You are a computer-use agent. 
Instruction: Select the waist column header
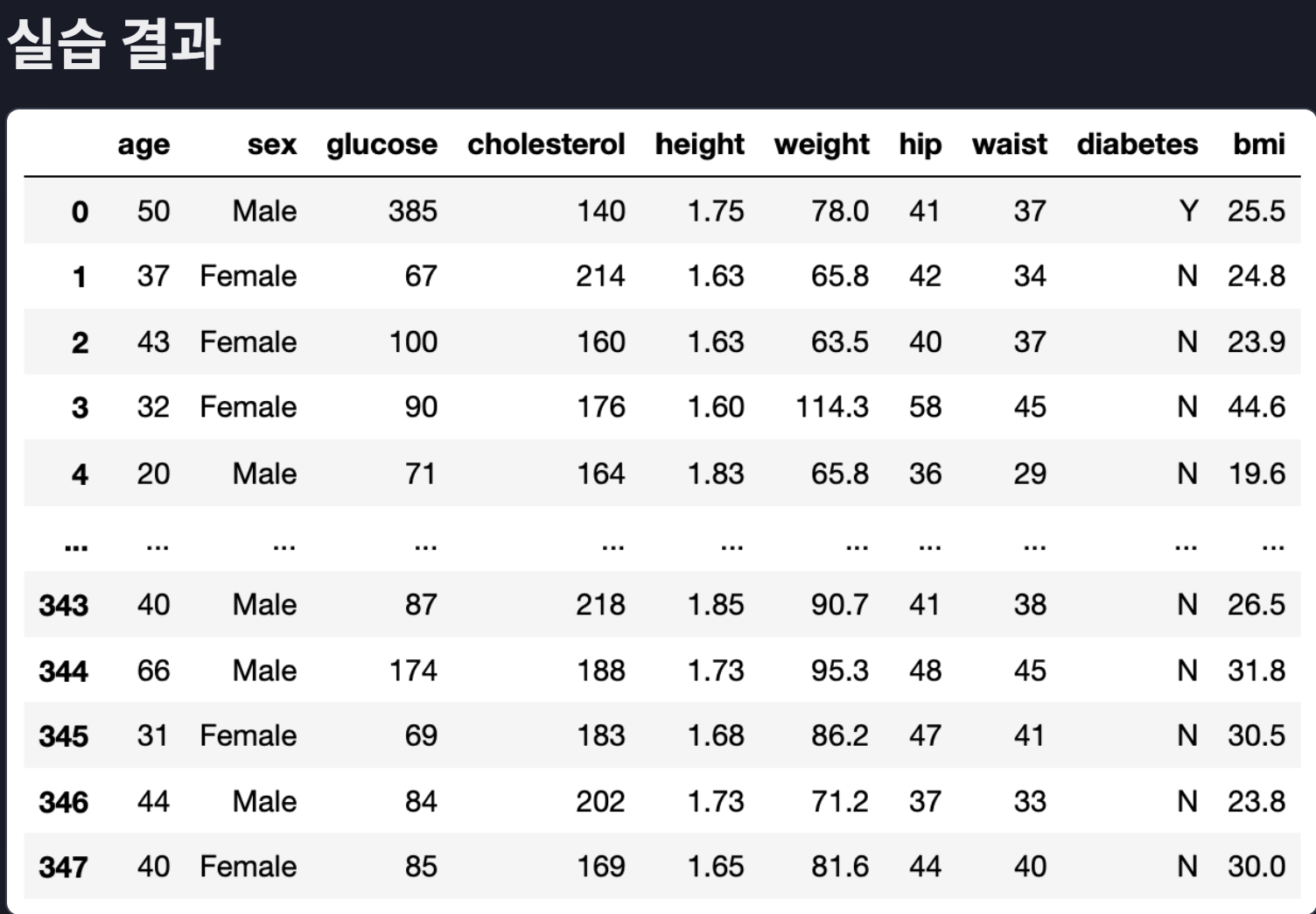pos(1009,144)
